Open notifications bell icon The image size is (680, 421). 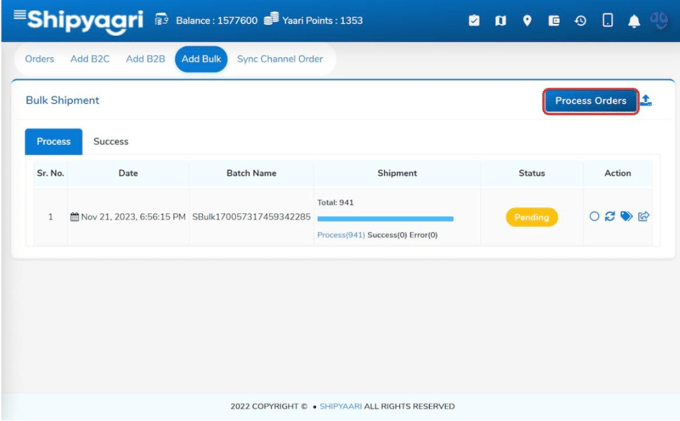(634, 21)
